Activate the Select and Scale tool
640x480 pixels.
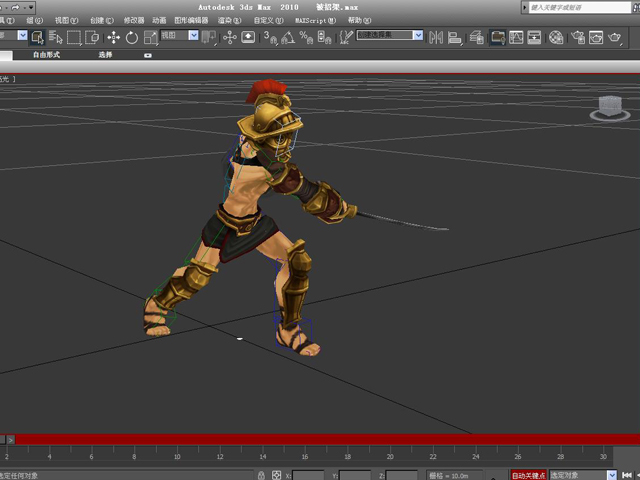150,38
